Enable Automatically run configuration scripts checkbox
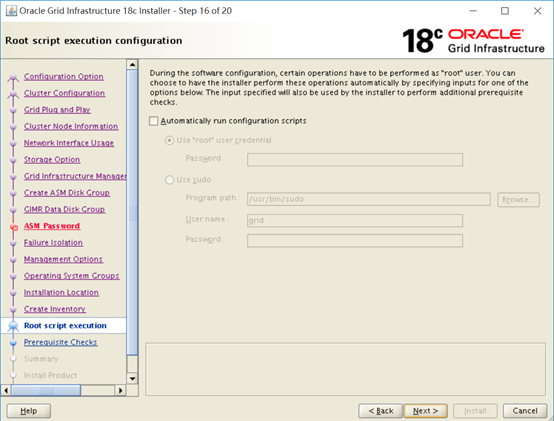The height and width of the screenshot is (421, 554). (x=153, y=121)
